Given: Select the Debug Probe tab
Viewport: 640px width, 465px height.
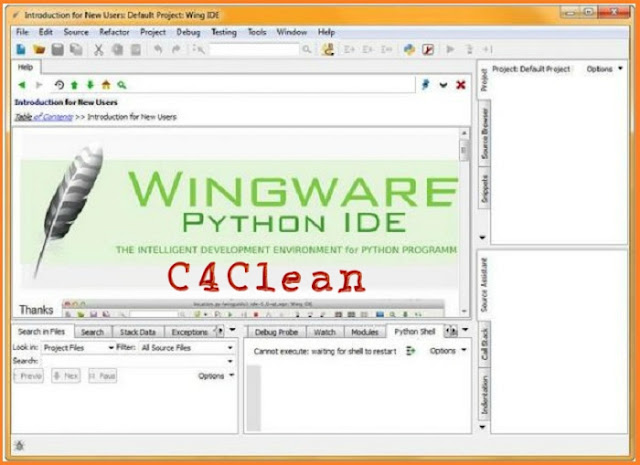Looking at the screenshot, I should click(276, 332).
